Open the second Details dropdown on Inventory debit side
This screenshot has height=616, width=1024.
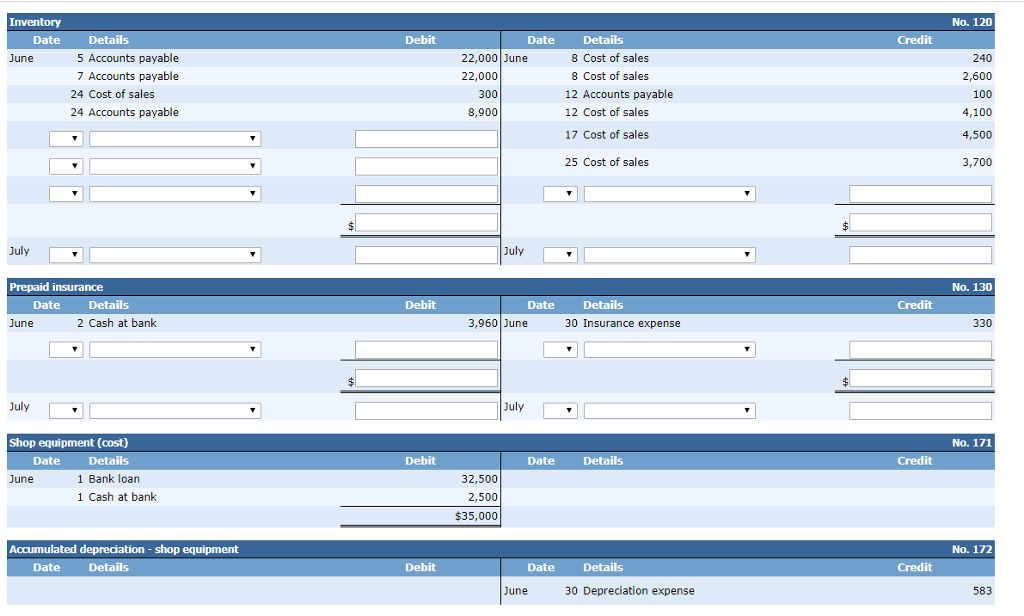tap(175, 166)
